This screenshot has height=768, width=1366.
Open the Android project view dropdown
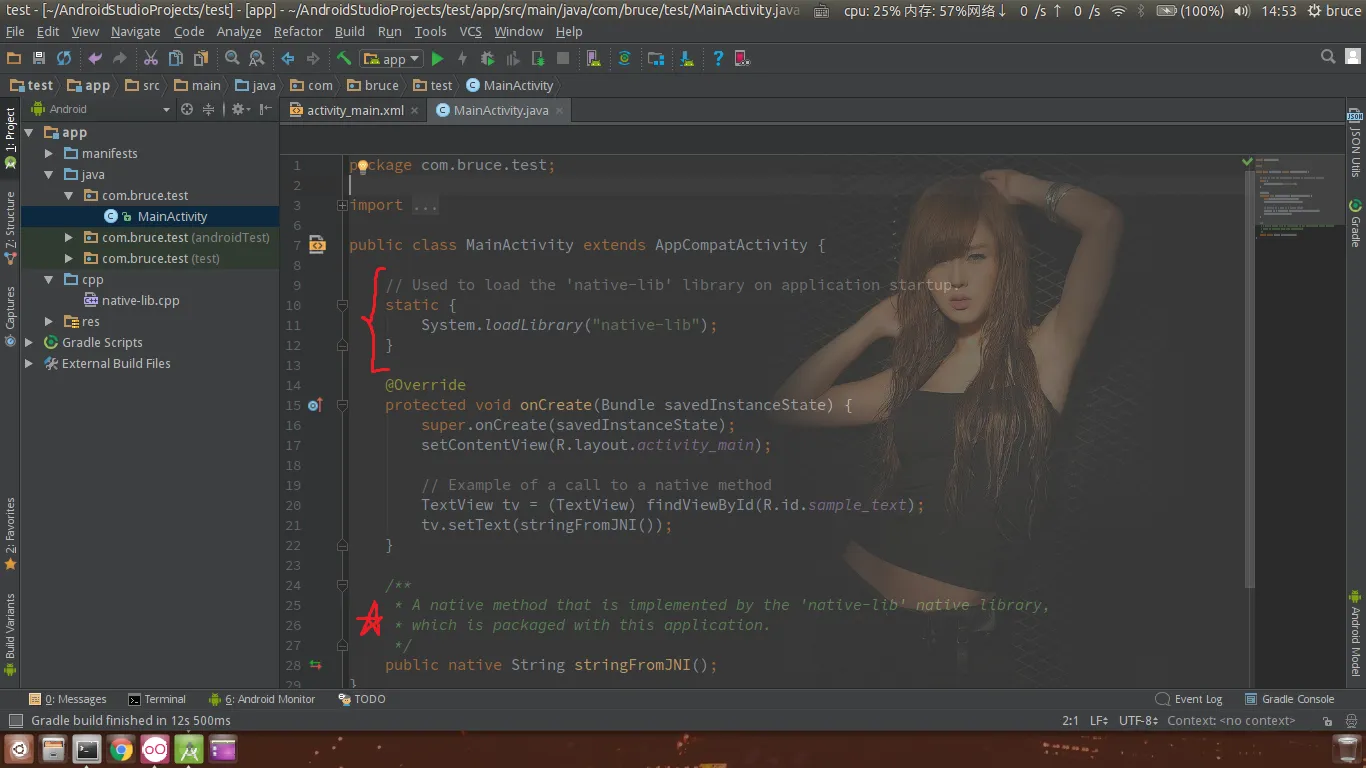101,109
